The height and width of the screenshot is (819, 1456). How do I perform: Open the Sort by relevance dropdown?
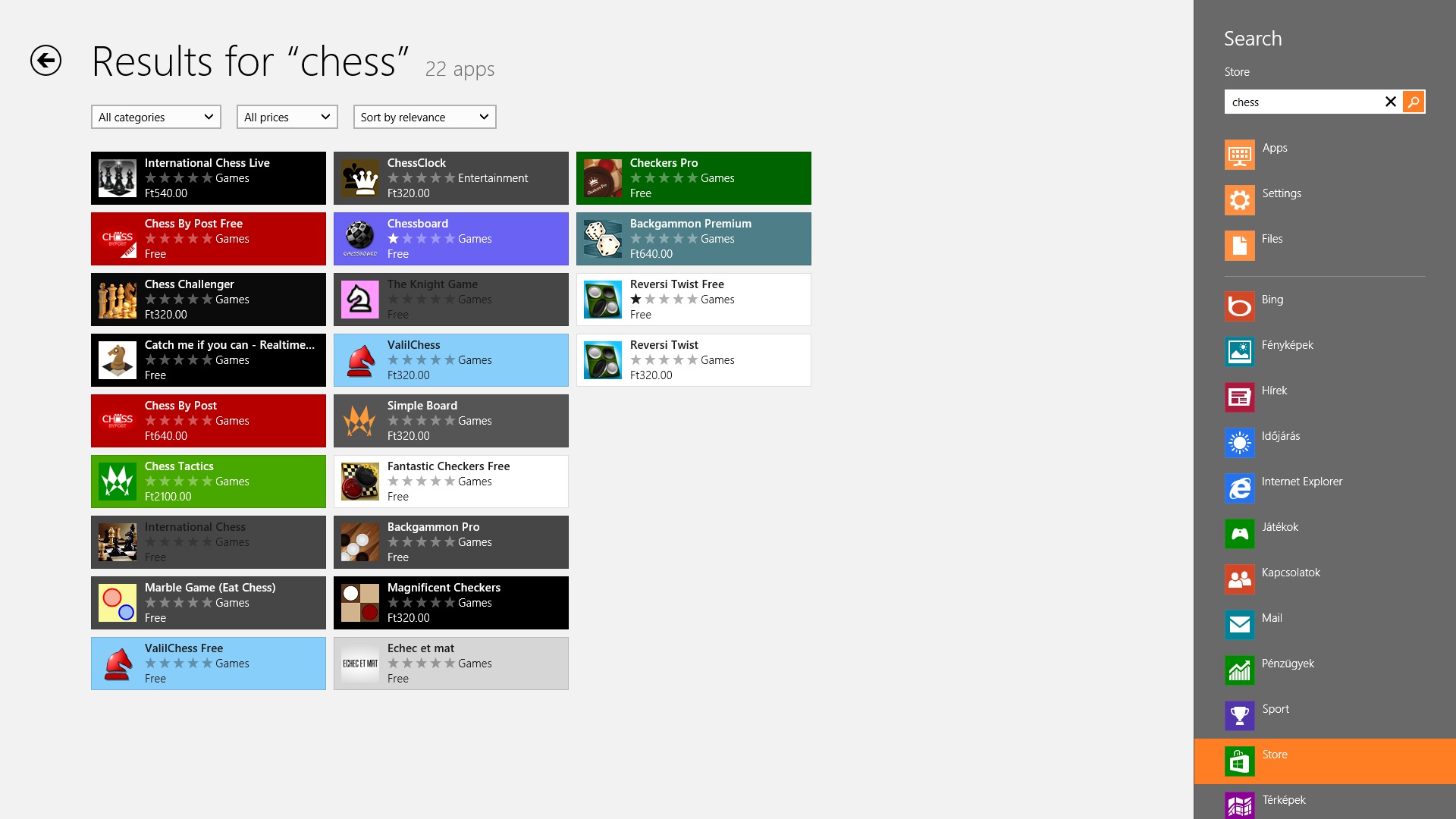point(425,117)
